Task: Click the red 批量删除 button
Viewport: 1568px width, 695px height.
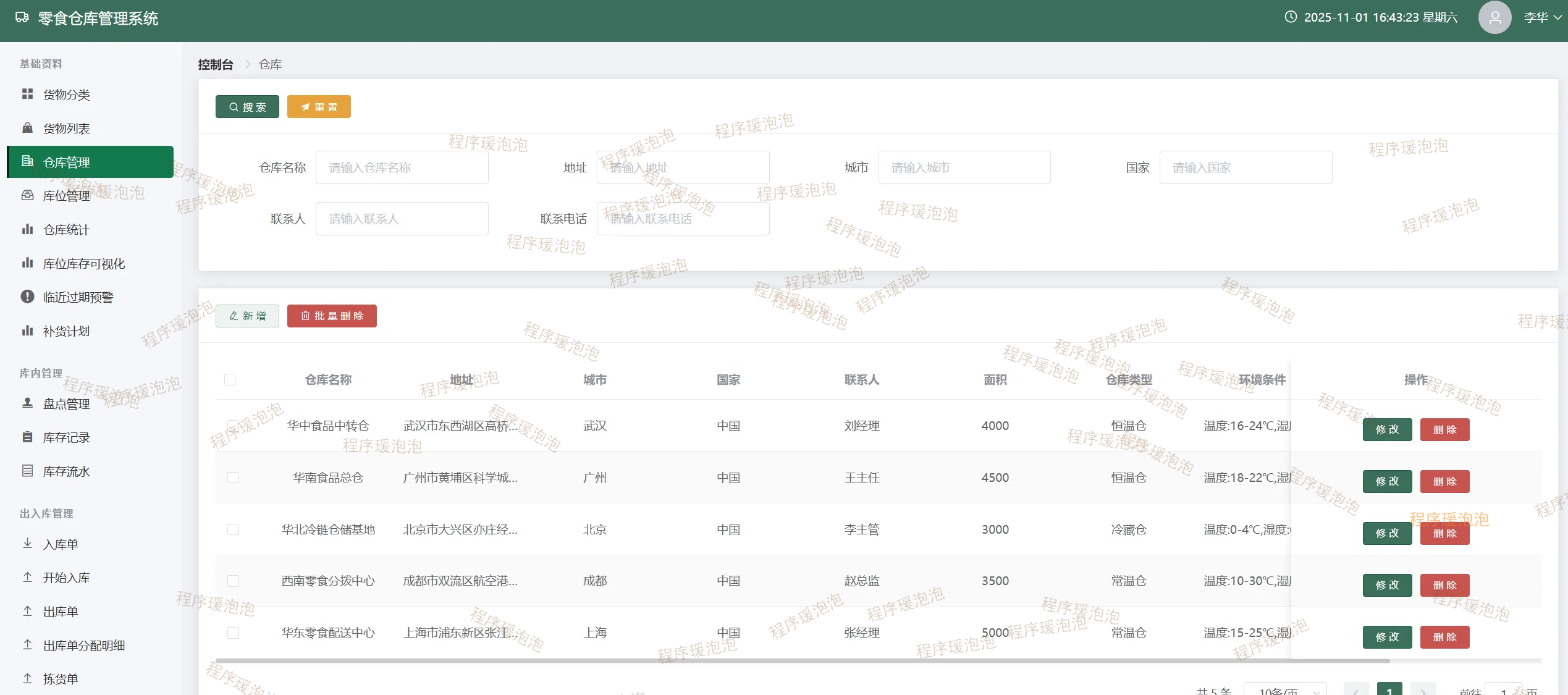Action: [332, 316]
